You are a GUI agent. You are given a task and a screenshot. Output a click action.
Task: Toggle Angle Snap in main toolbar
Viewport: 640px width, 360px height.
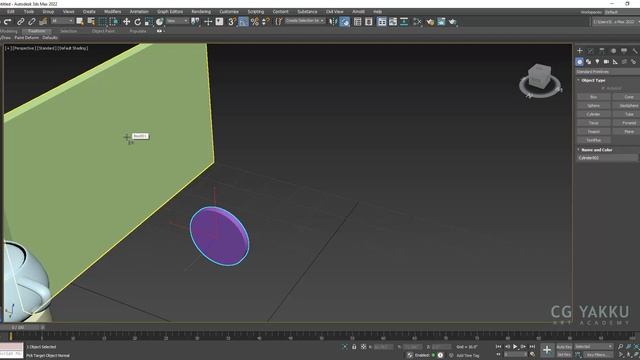(x=243, y=22)
